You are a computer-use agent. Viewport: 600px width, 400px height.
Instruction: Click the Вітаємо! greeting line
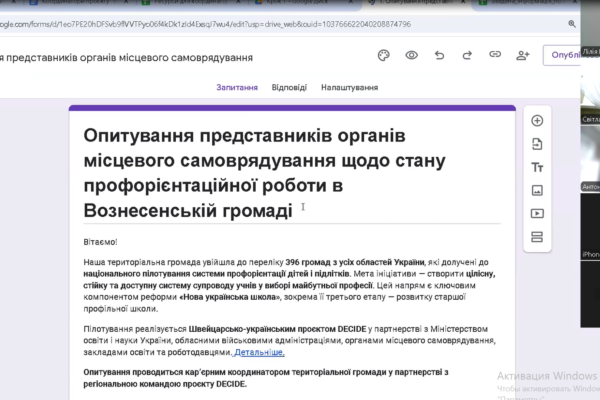(100, 242)
